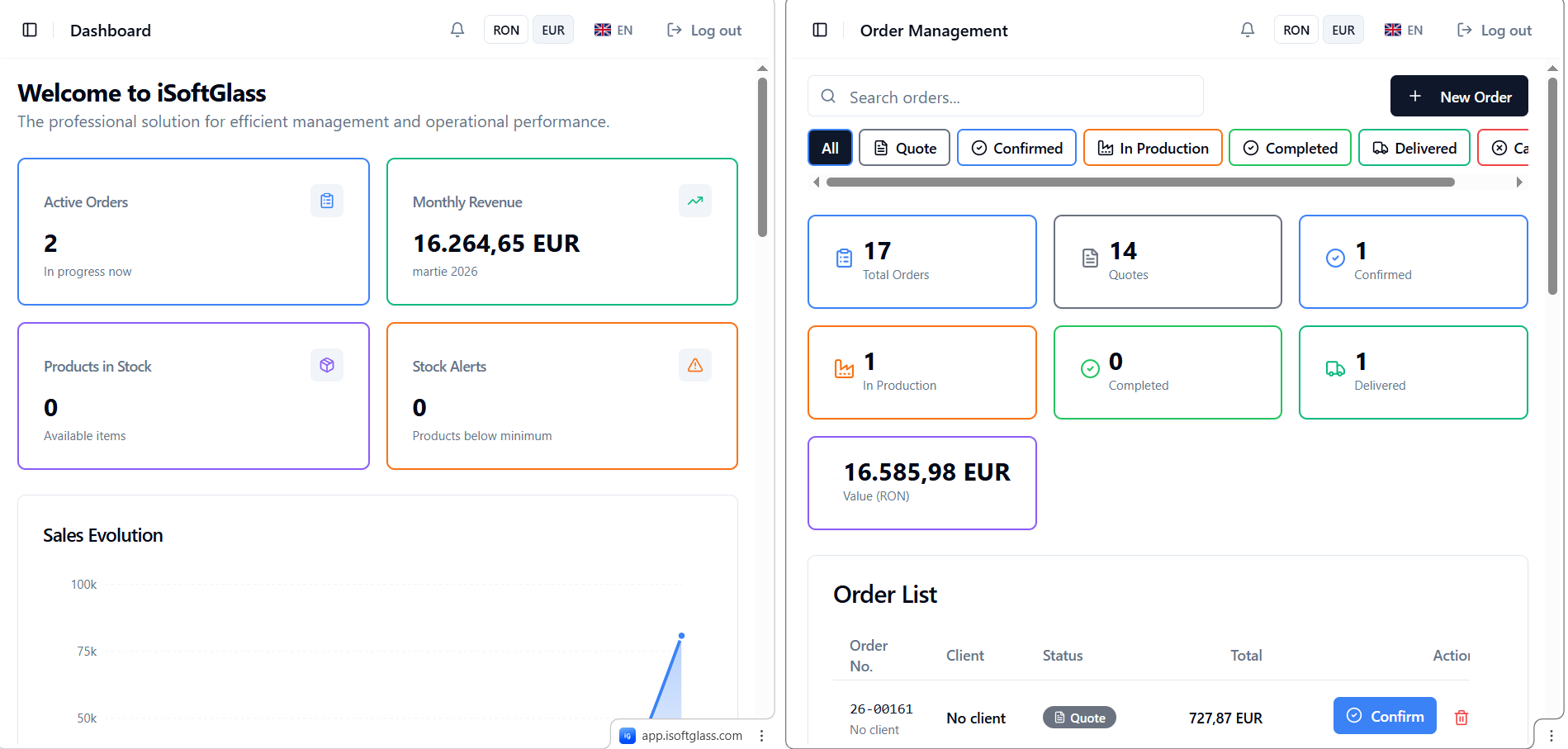Click the package icon on Products in Stock
Viewport: 1568px width, 749px height.
(327, 364)
